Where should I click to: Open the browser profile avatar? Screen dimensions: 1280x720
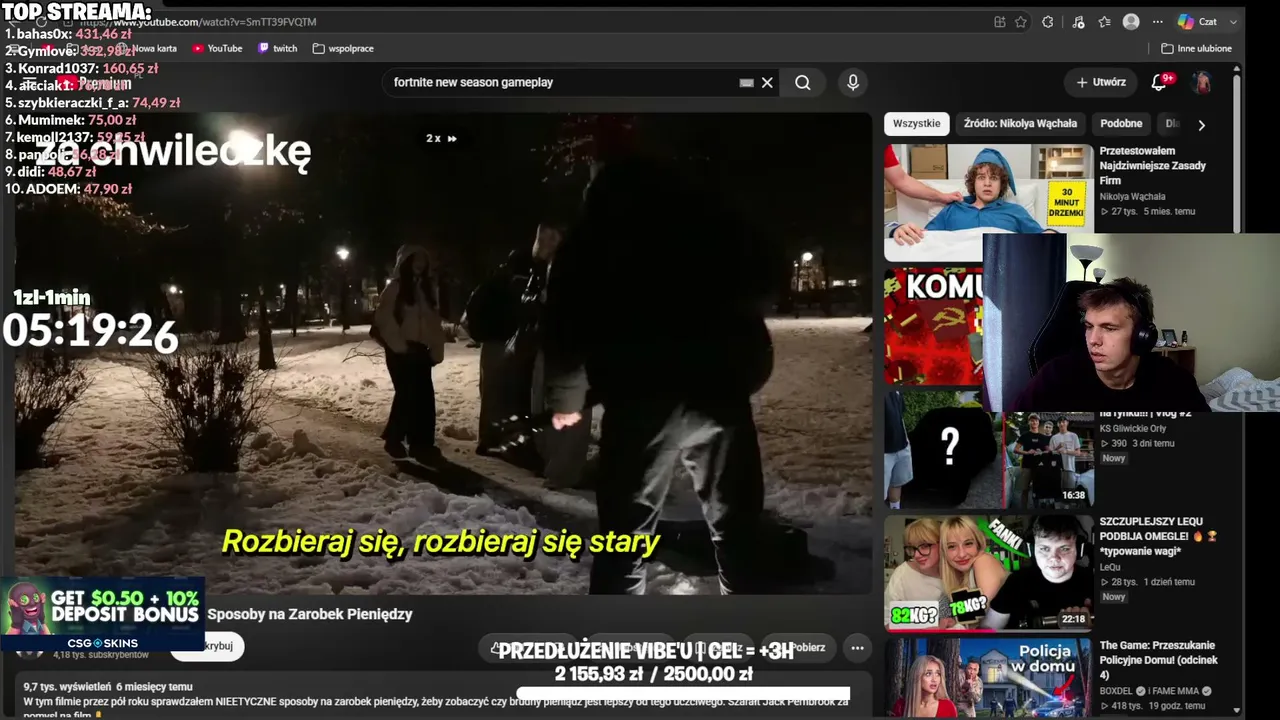click(x=1131, y=22)
